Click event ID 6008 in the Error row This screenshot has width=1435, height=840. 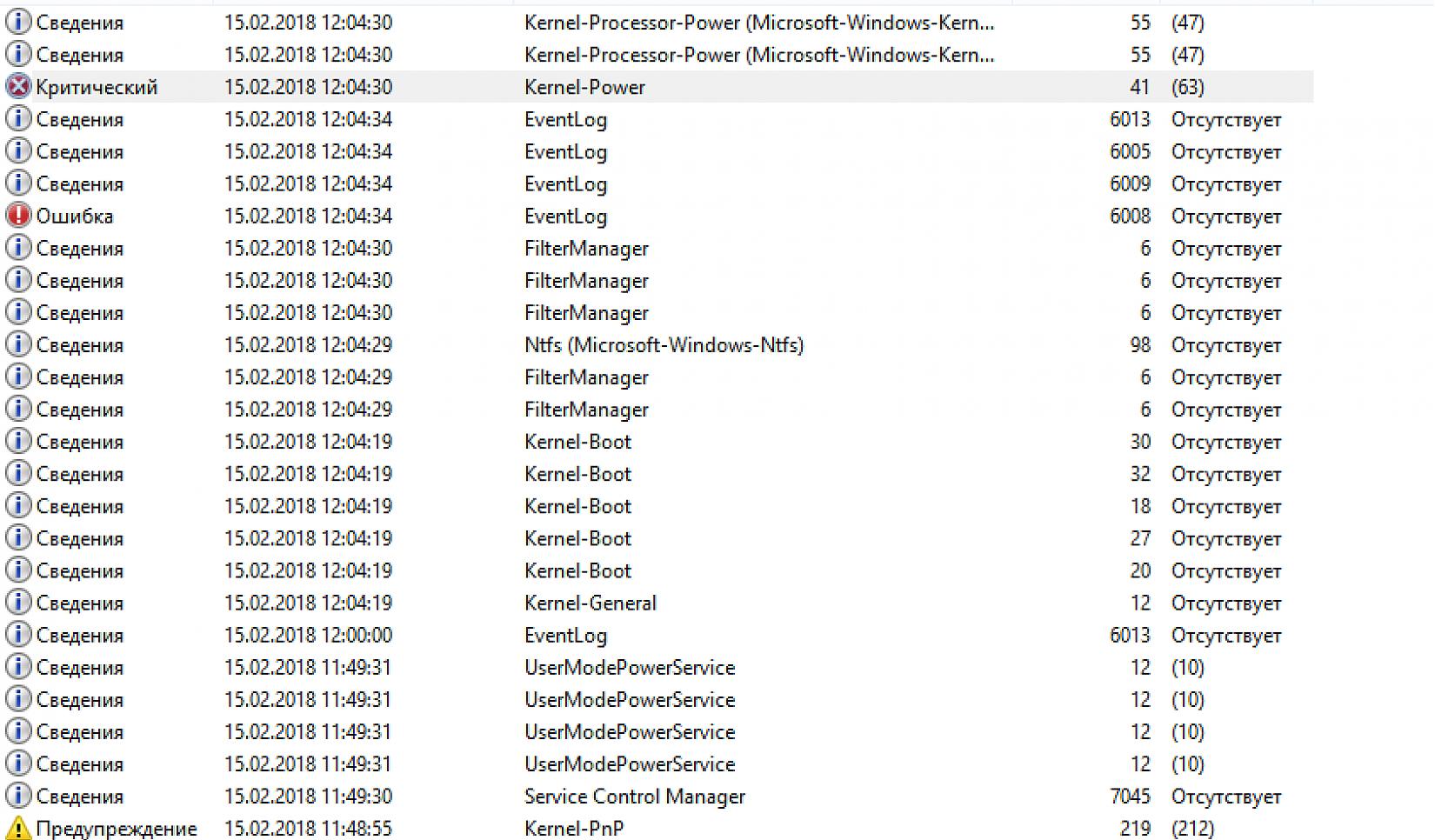[1129, 216]
